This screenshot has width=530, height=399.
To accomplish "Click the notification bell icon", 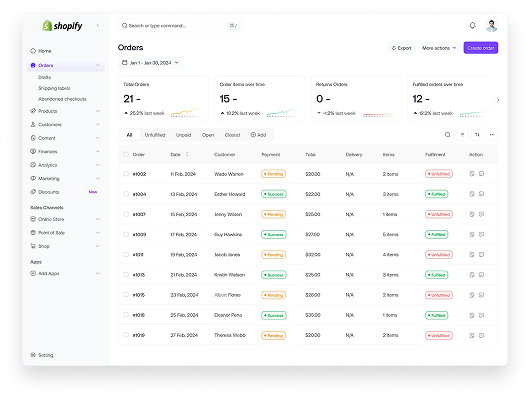I will point(473,25).
